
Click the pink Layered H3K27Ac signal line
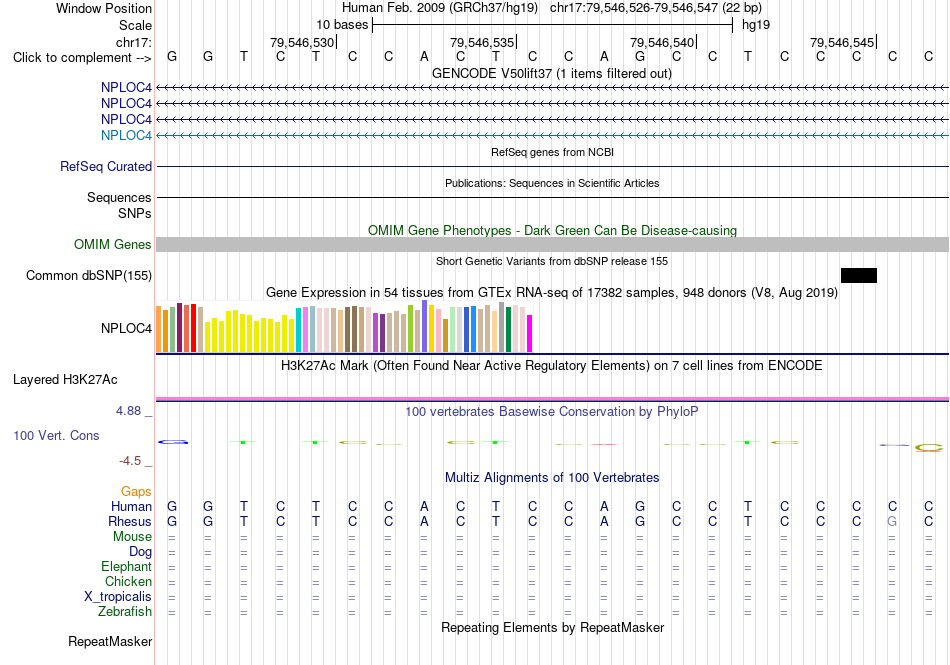click(552, 399)
